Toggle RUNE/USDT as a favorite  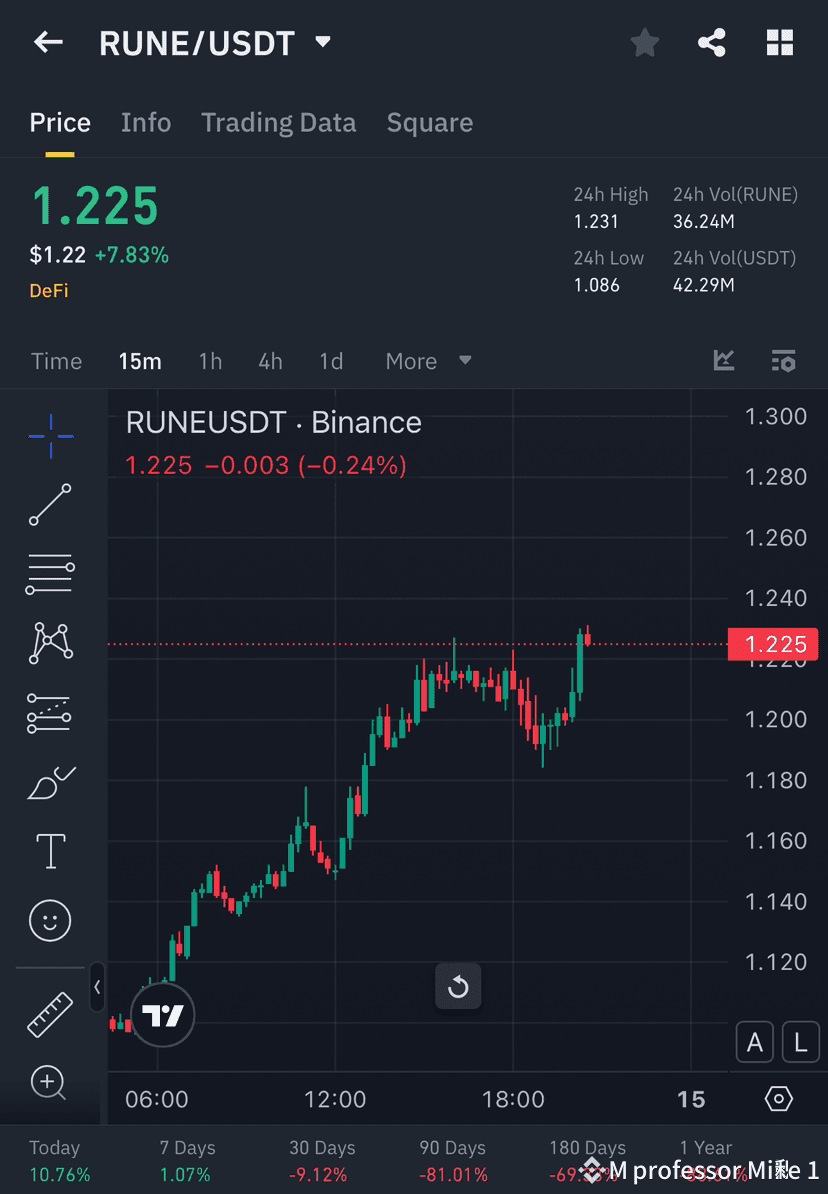(644, 42)
